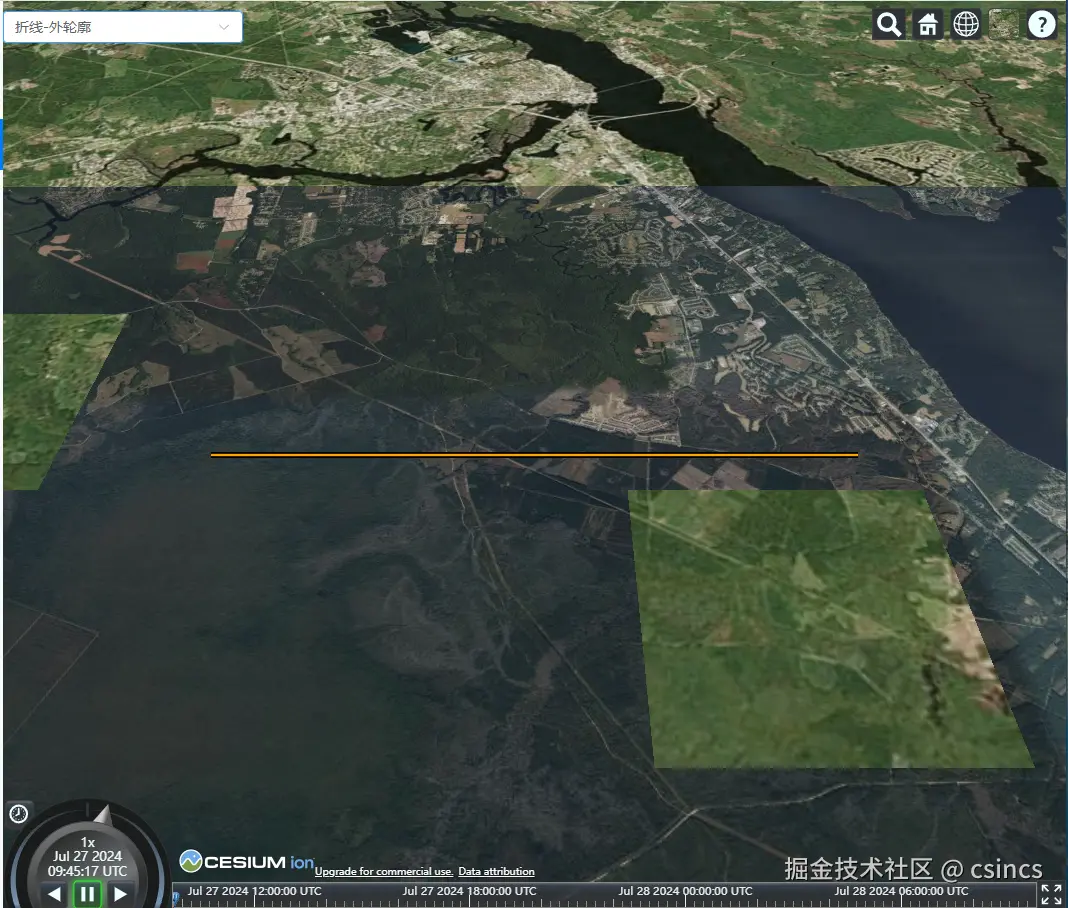This screenshot has width=1068, height=908.
Task: Open the Upgrade for commercial use link
Action: coord(383,871)
